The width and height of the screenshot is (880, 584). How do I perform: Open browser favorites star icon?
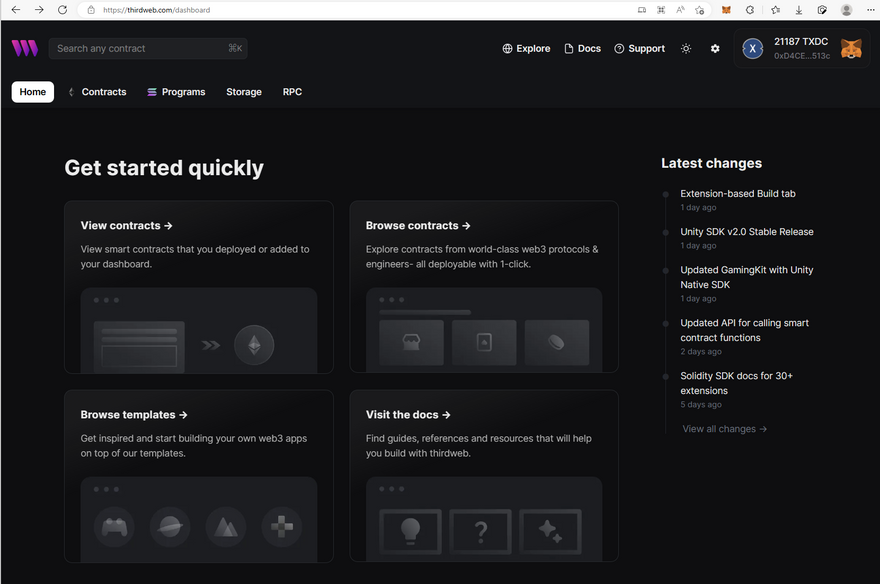click(776, 10)
